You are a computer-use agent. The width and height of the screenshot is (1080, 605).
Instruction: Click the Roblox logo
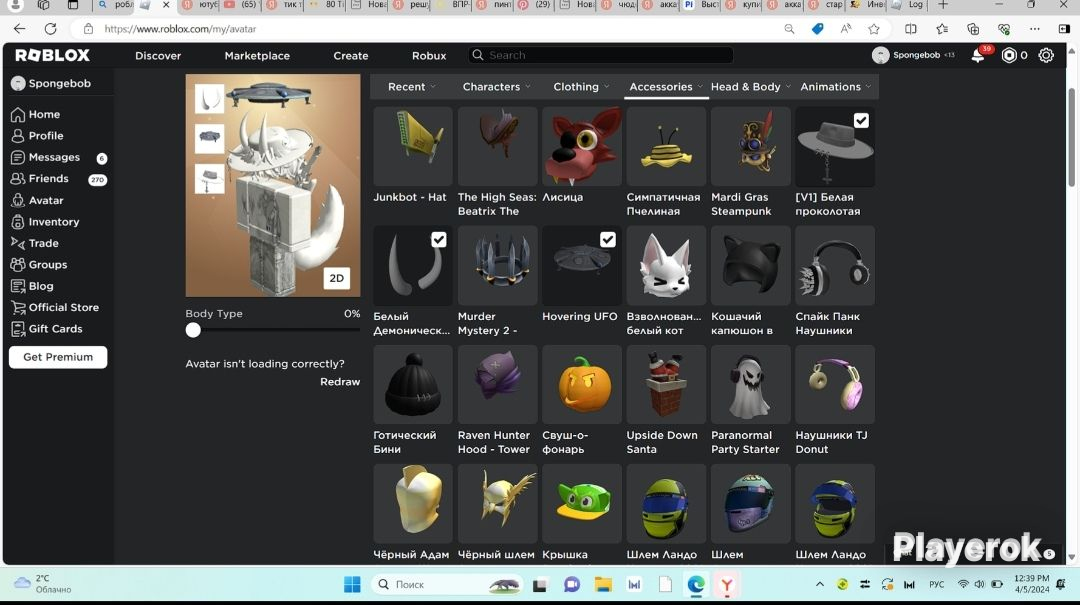click(x=52, y=55)
